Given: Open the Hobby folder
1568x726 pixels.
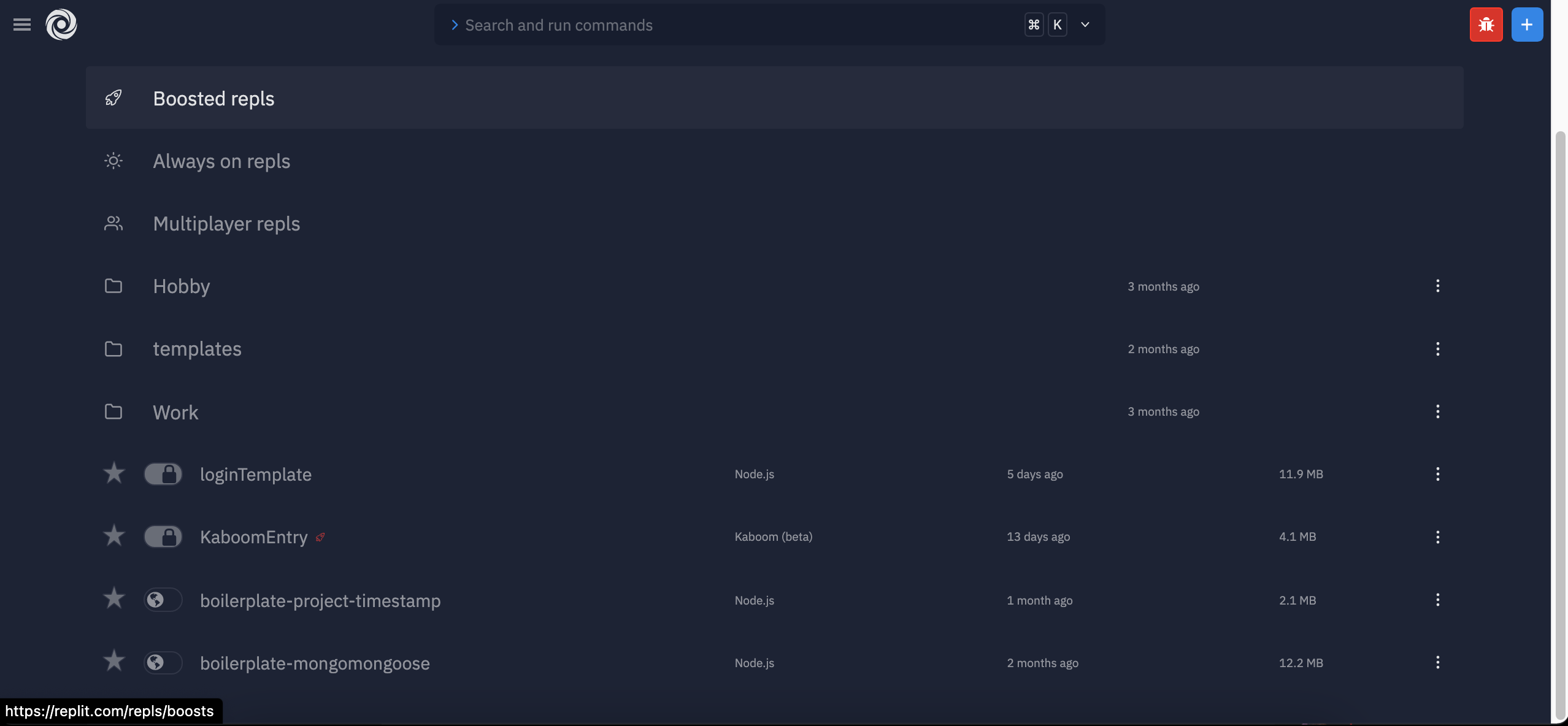Looking at the screenshot, I should pyautogui.click(x=774, y=286).
